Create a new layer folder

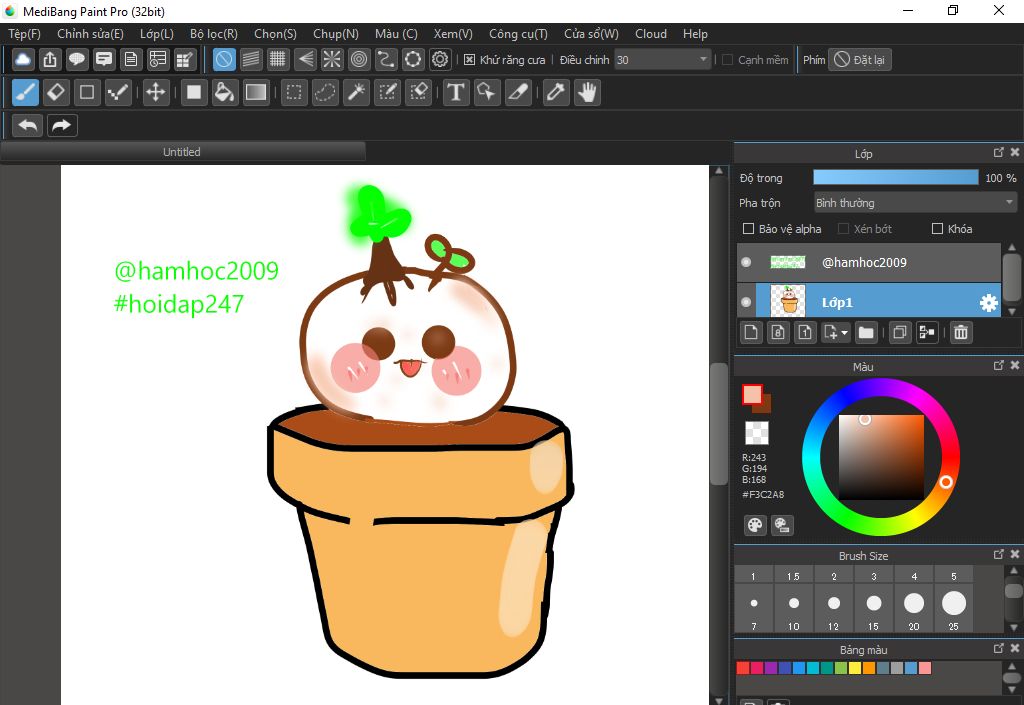point(866,332)
